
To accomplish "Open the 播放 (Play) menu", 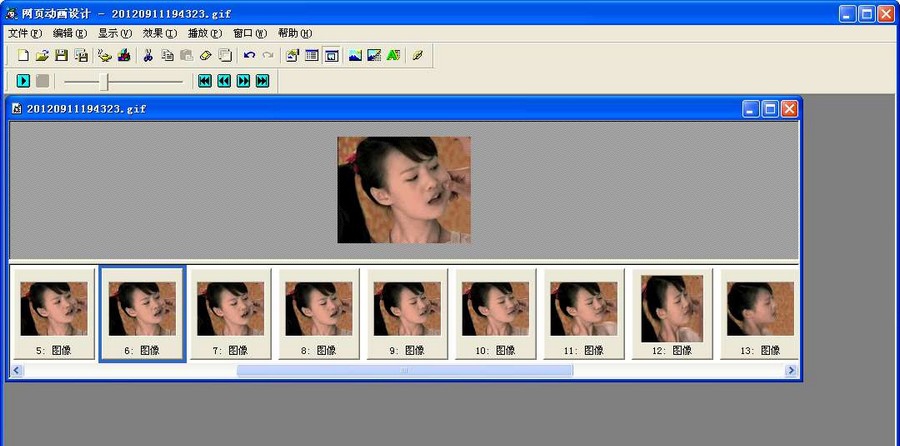I will pyautogui.click(x=204, y=33).
